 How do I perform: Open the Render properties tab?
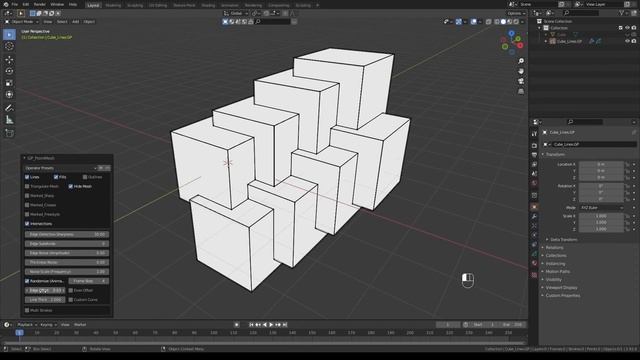(534, 145)
